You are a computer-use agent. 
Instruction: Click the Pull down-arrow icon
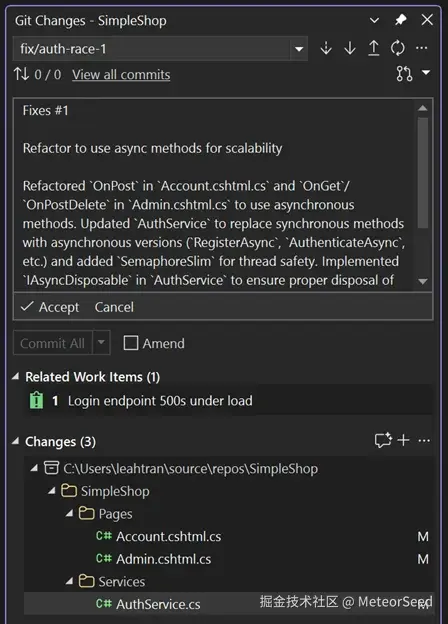point(350,48)
